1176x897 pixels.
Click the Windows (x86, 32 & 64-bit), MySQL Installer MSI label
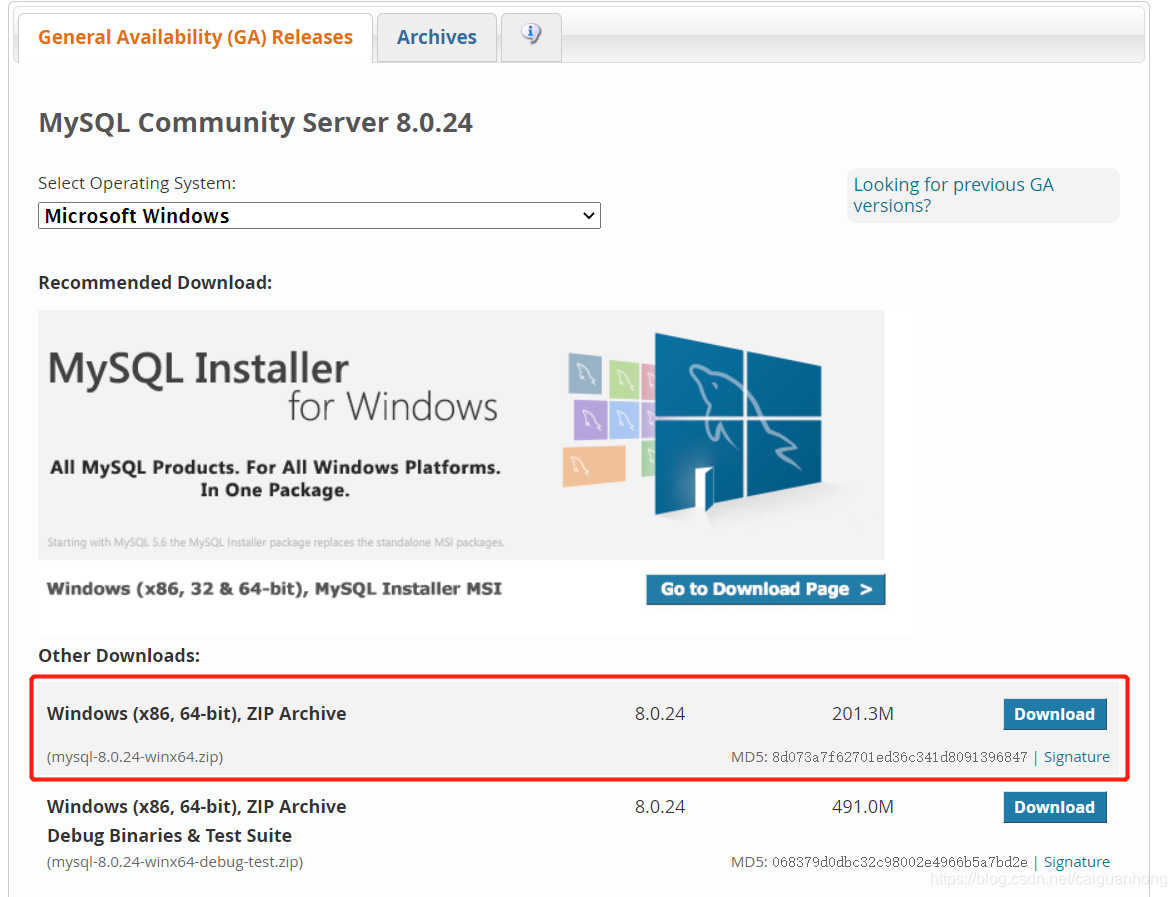274,589
